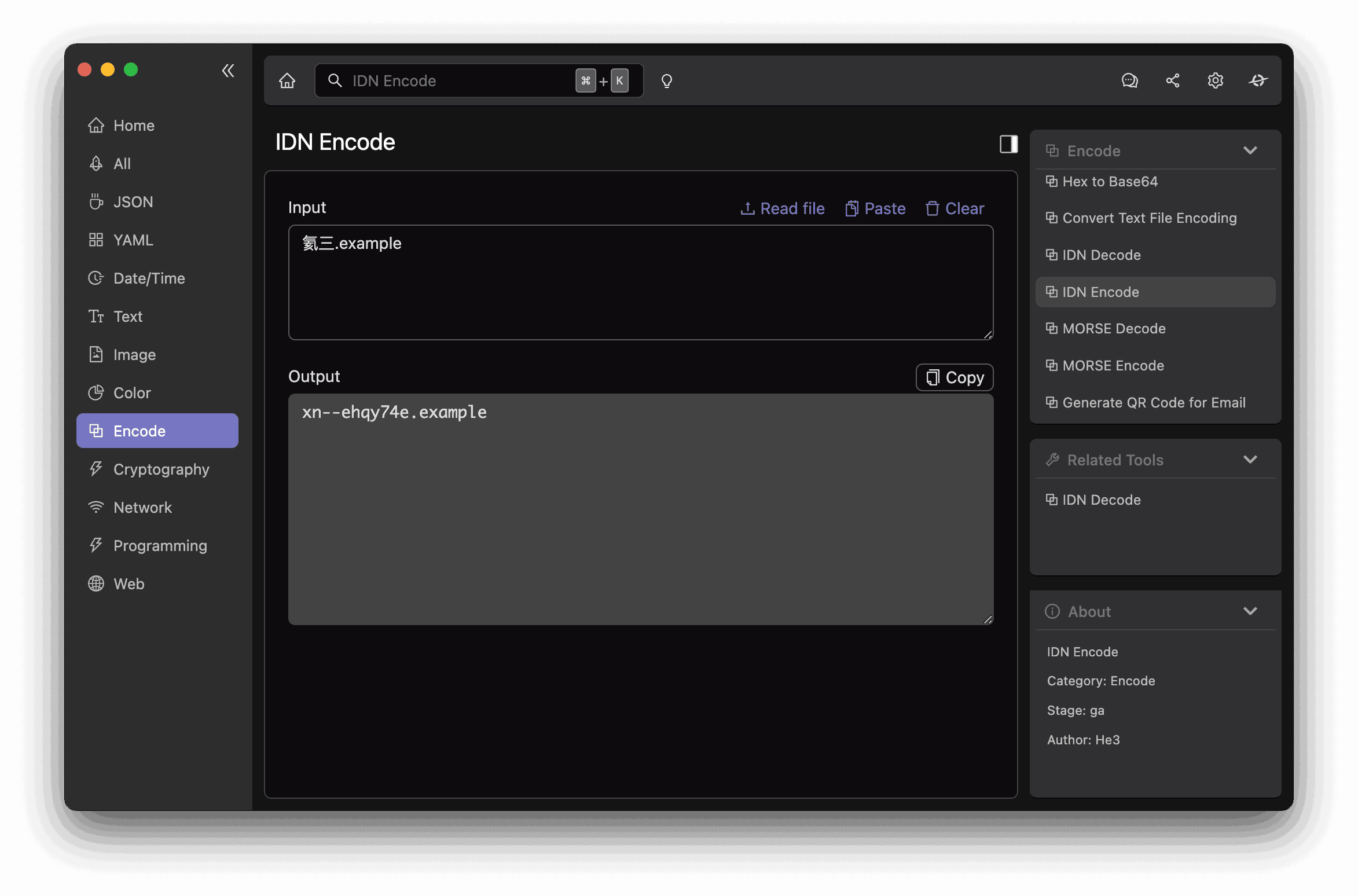
Task: Click the lightbulb tips icon
Action: [667, 81]
